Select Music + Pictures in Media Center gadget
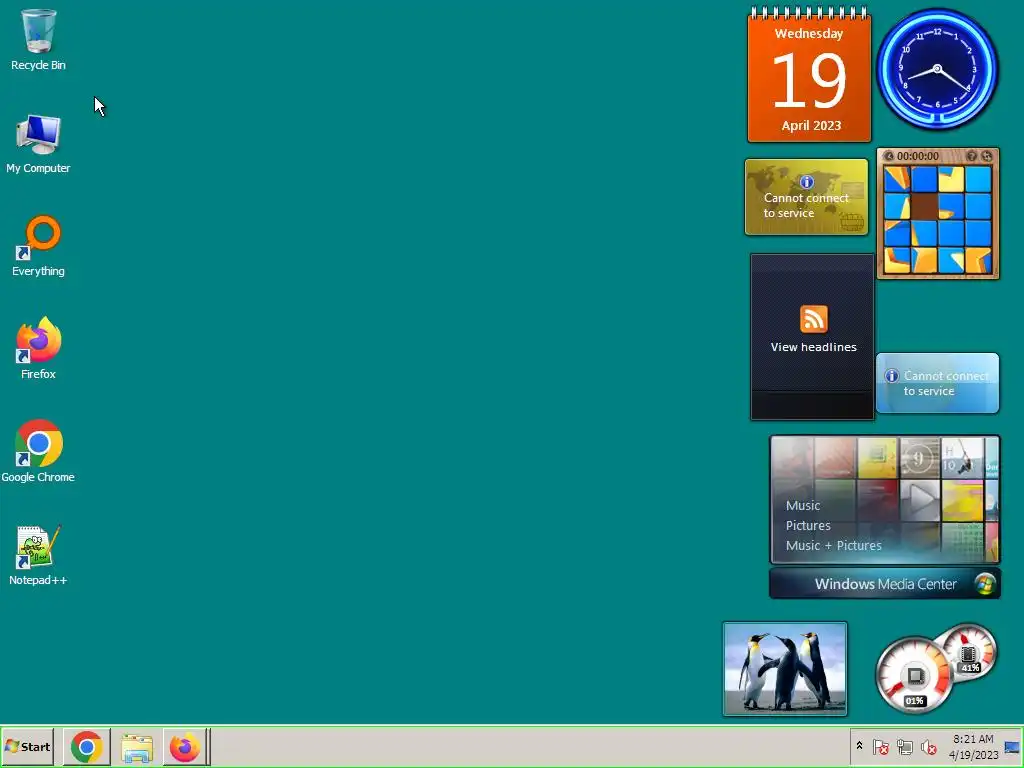The width and height of the screenshot is (1024, 768). [833, 546]
